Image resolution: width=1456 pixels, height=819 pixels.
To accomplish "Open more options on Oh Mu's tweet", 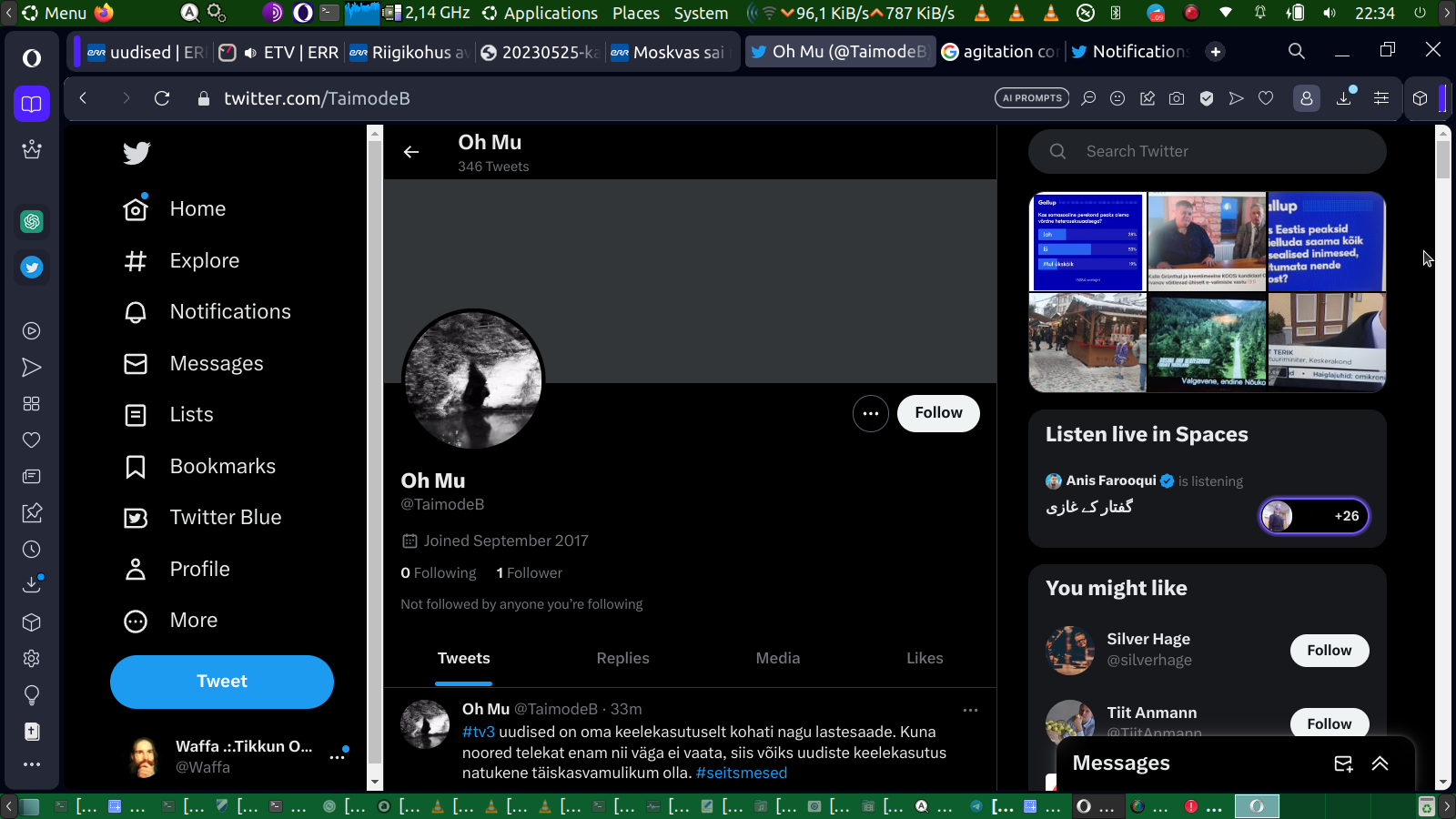I will pos(971,710).
